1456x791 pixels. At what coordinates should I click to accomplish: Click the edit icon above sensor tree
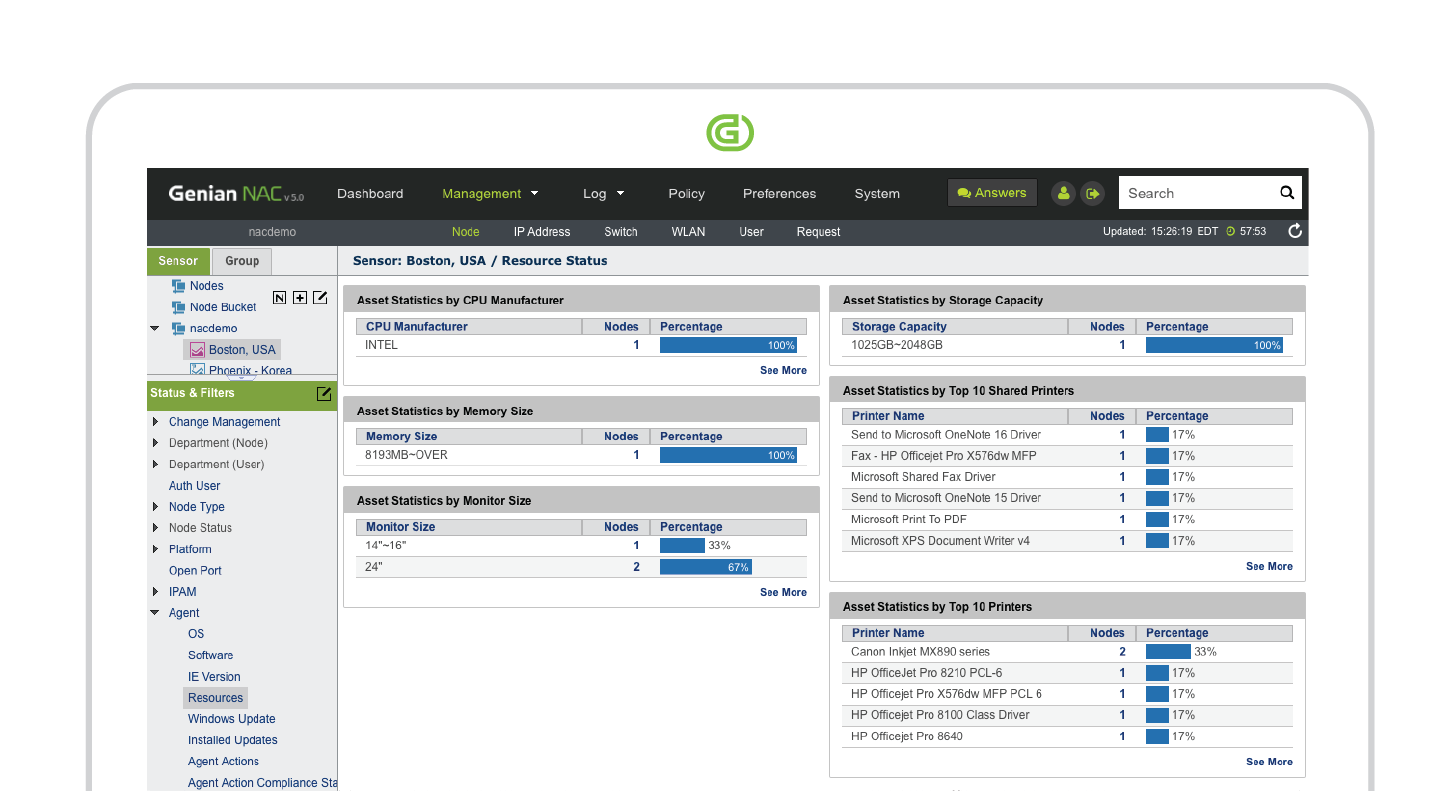(320, 297)
